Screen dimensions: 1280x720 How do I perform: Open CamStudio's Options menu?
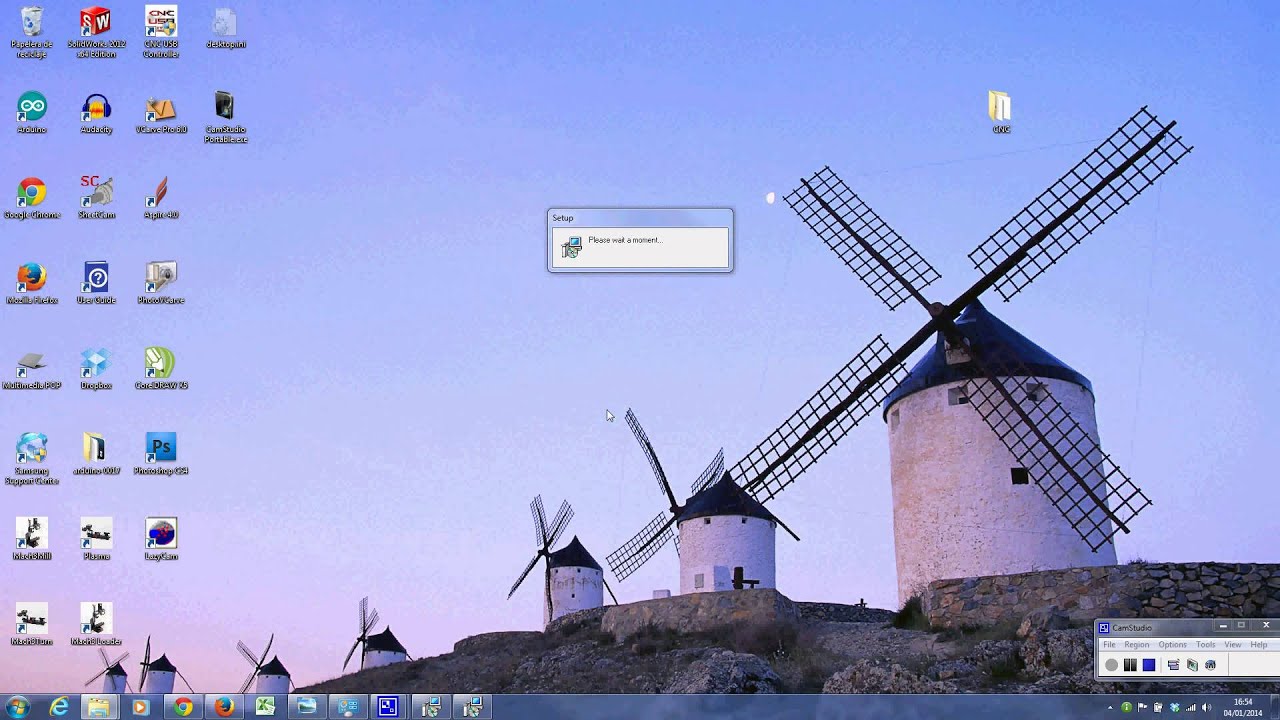[1172, 645]
